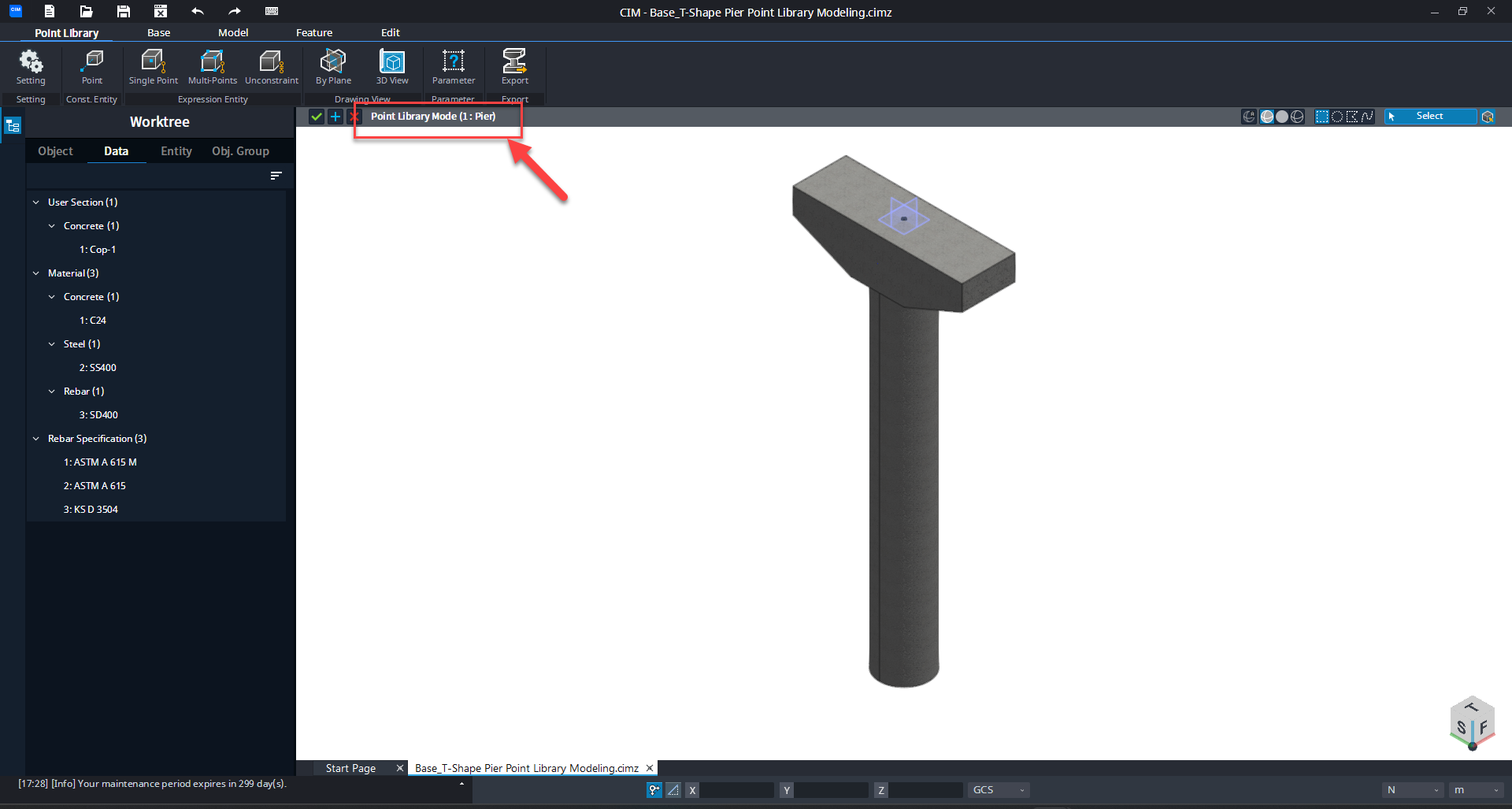Screen dimensions: 1512x809
Task: Select the Point construction entity tool
Action: pos(92,67)
